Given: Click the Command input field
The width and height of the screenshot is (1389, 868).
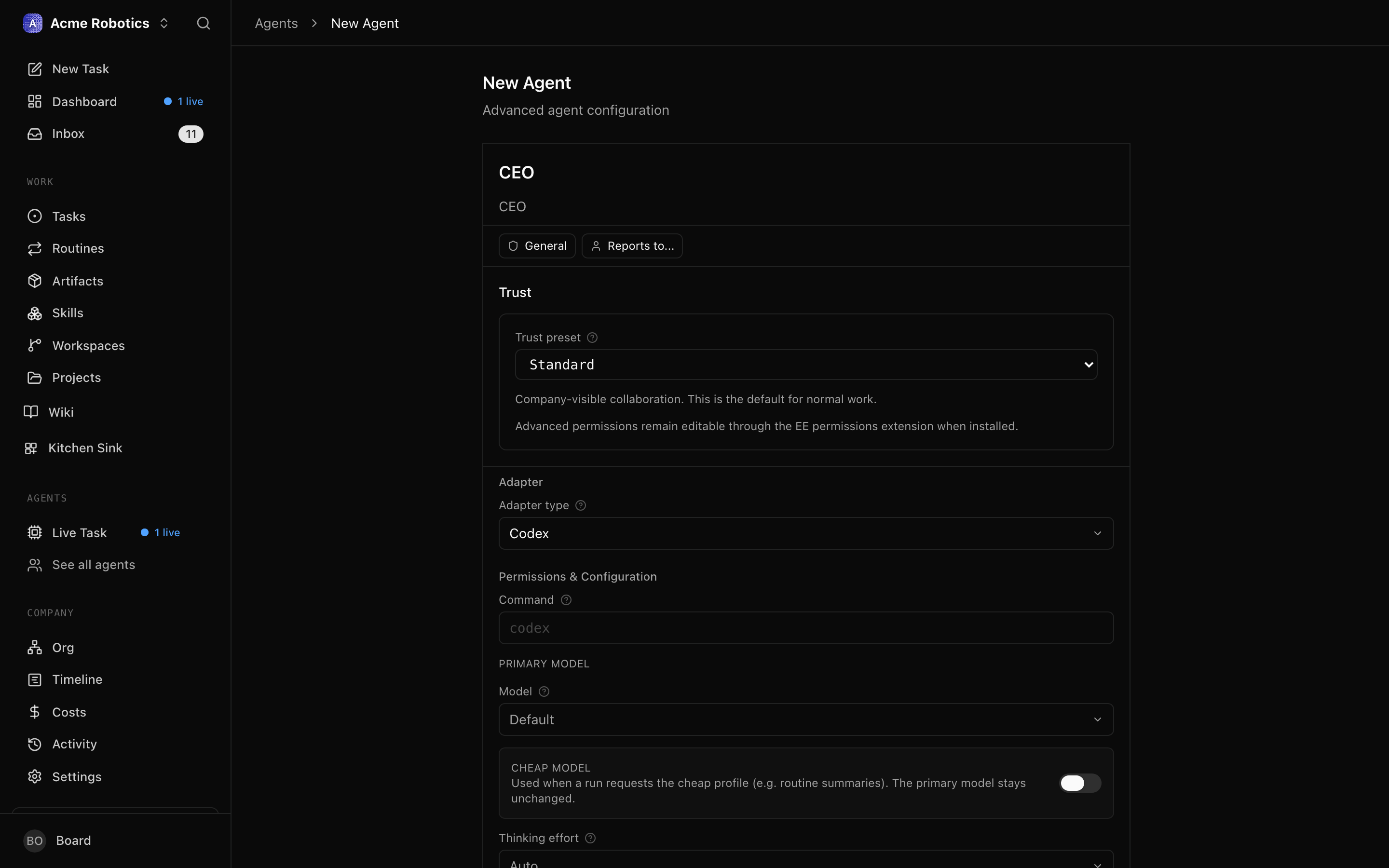Looking at the screenshot, I should [x=806, y=627].
